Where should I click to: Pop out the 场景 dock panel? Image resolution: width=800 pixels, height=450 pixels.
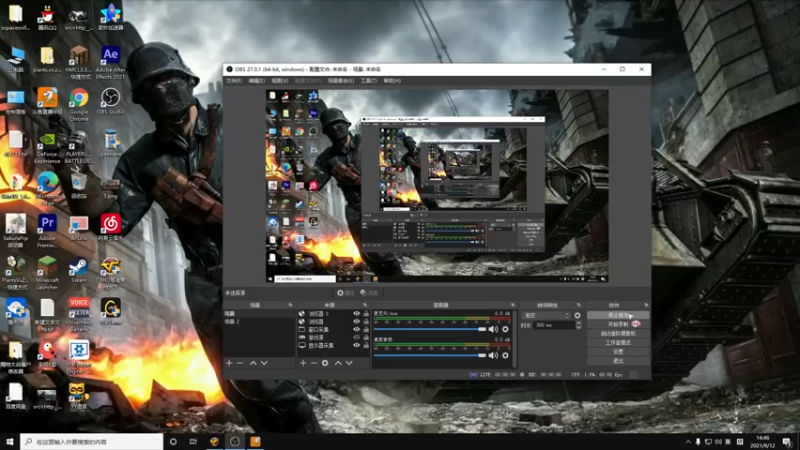[x=290, y=305]
